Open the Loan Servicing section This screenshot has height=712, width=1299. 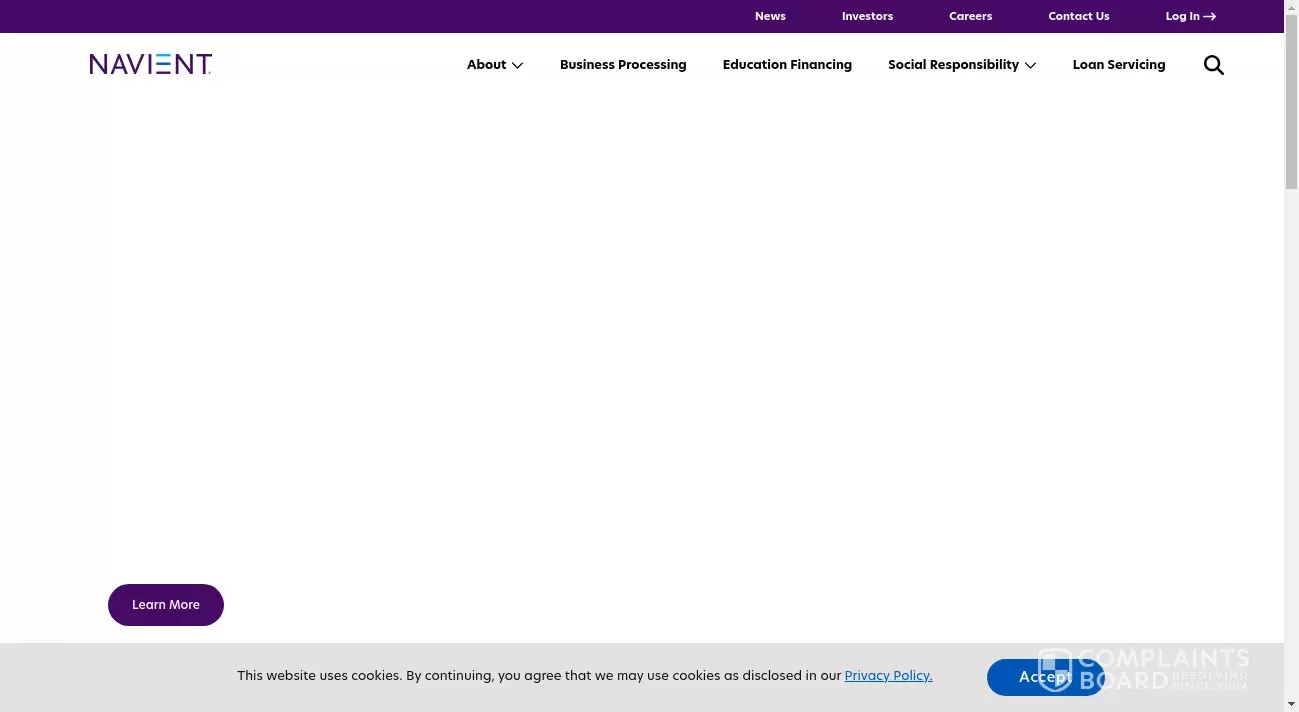click(1118, 64)
